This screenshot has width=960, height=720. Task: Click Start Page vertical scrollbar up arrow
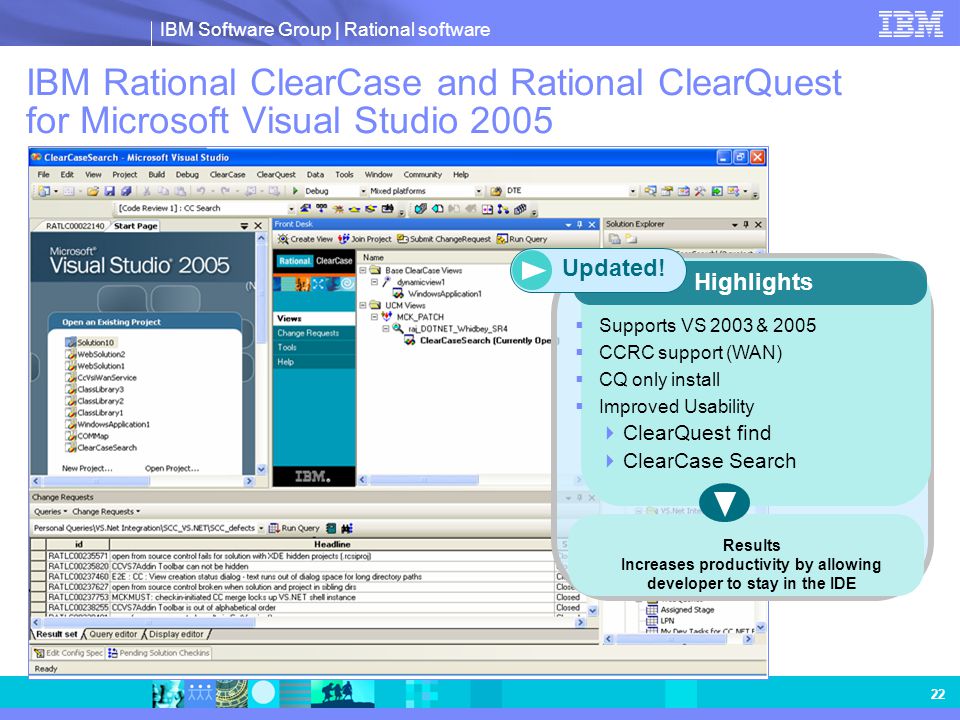click(x=261, y=238)
